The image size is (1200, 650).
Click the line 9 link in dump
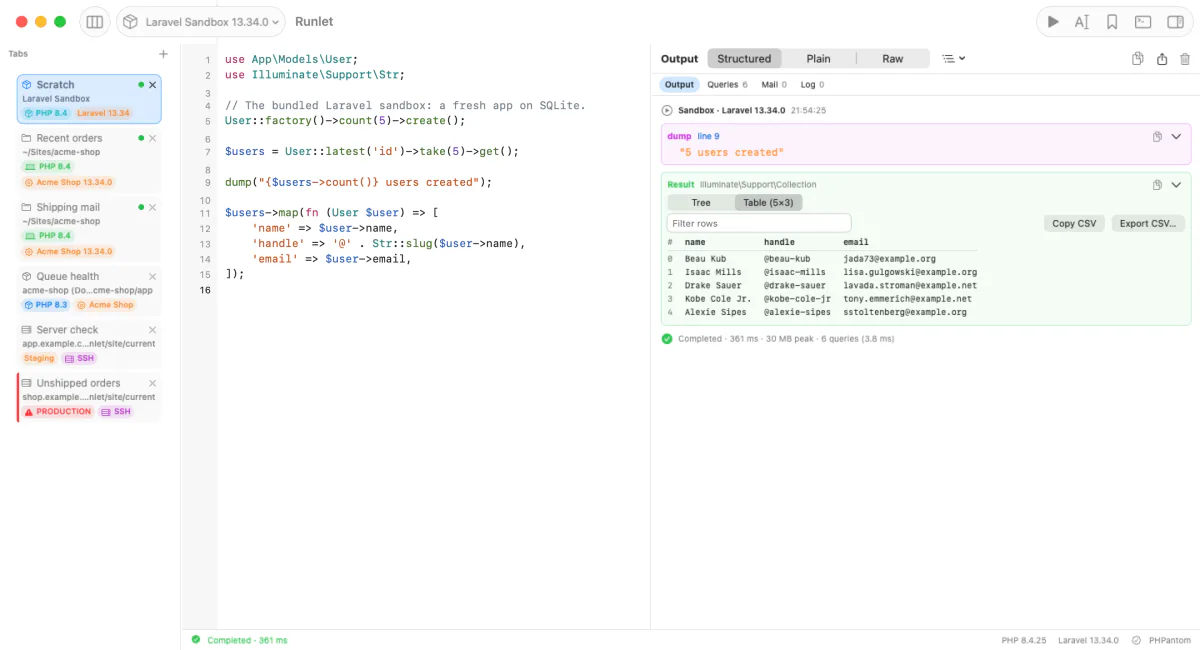click(708, 136)
